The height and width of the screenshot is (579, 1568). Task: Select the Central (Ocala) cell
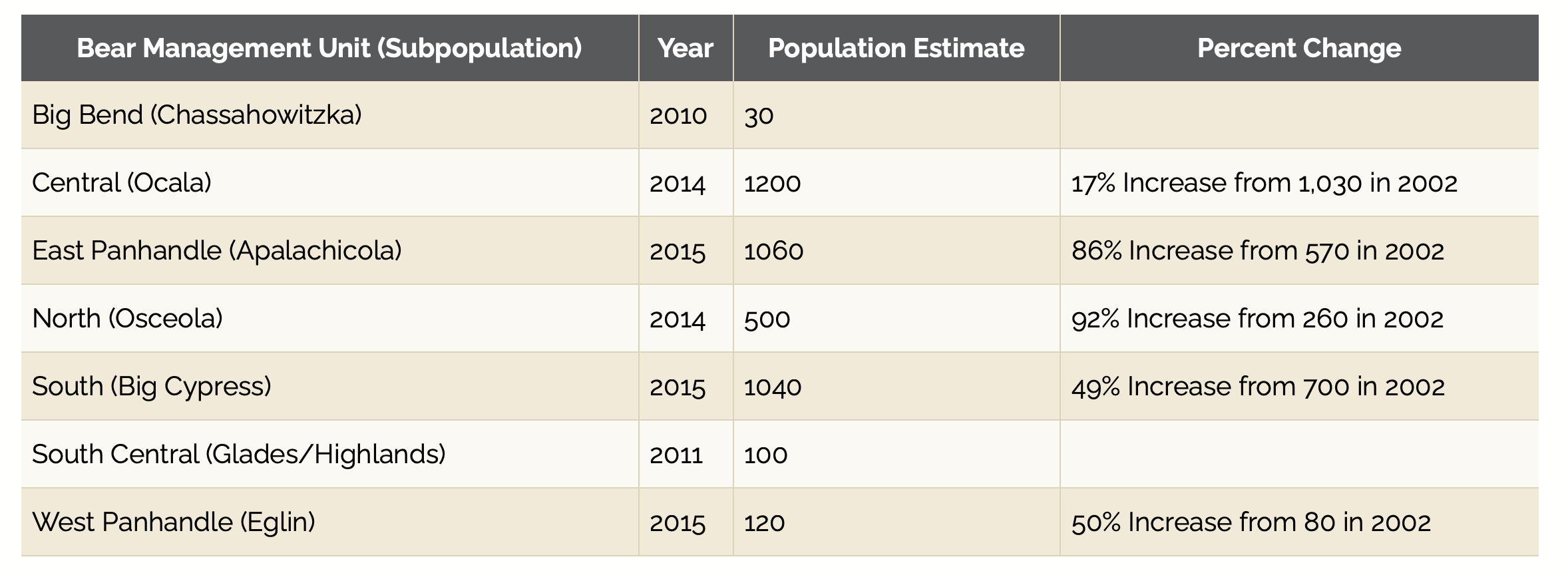click(x=122, y=183)
